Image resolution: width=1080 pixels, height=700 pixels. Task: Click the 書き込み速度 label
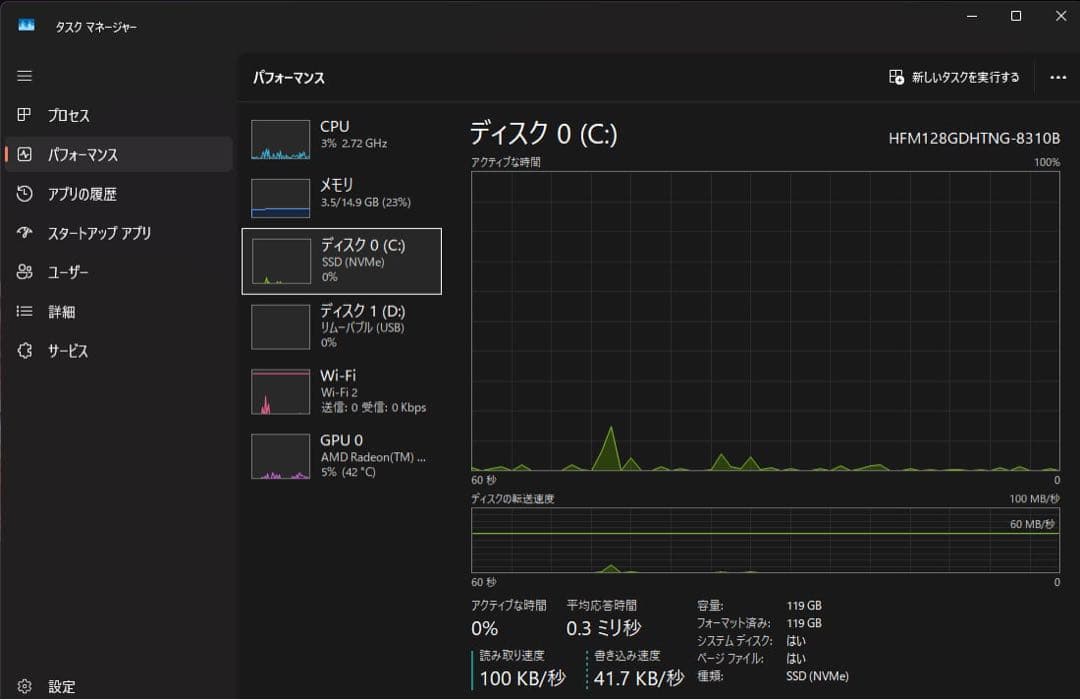627,655
